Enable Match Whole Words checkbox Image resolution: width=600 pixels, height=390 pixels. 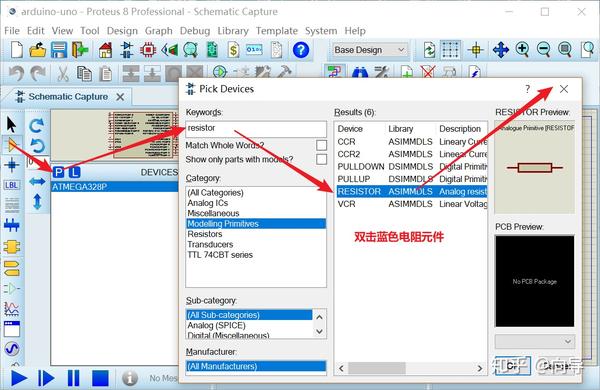tap(321, 145)
